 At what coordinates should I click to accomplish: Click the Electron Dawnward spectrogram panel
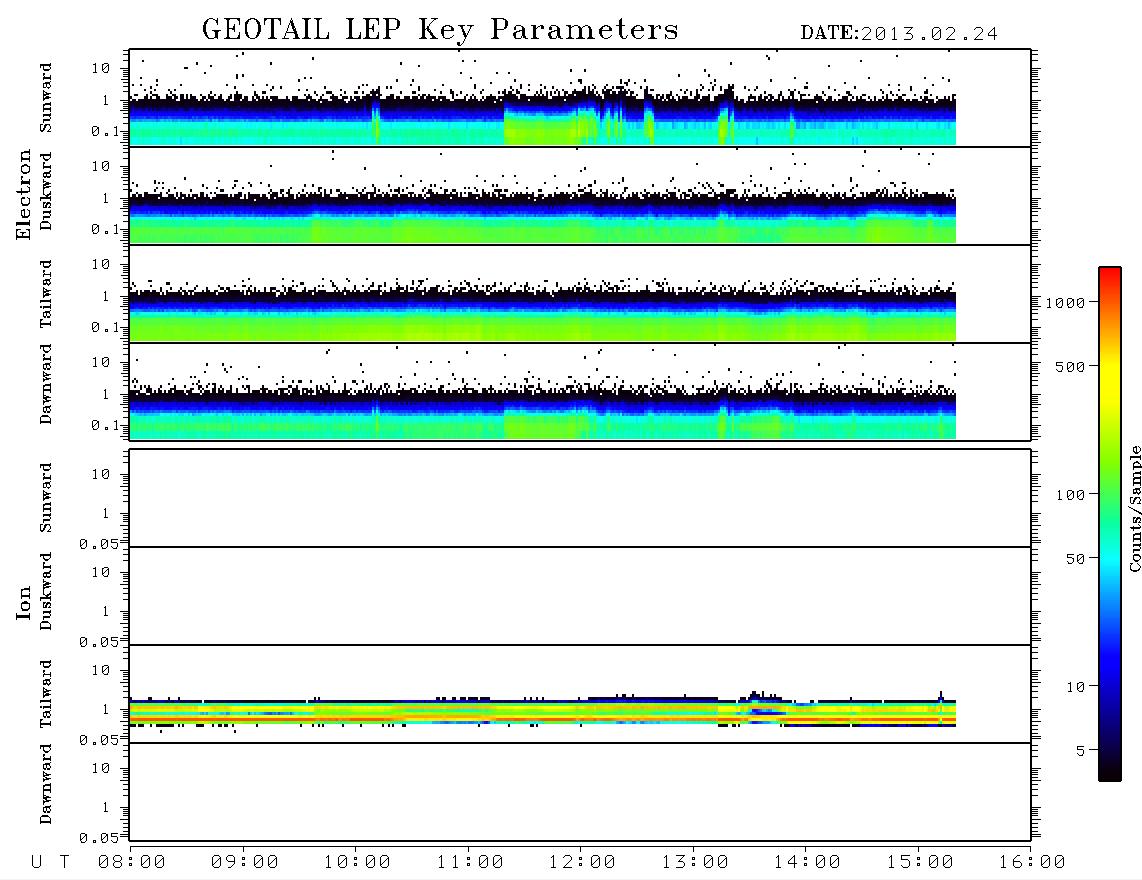click(x=580, y=391)
